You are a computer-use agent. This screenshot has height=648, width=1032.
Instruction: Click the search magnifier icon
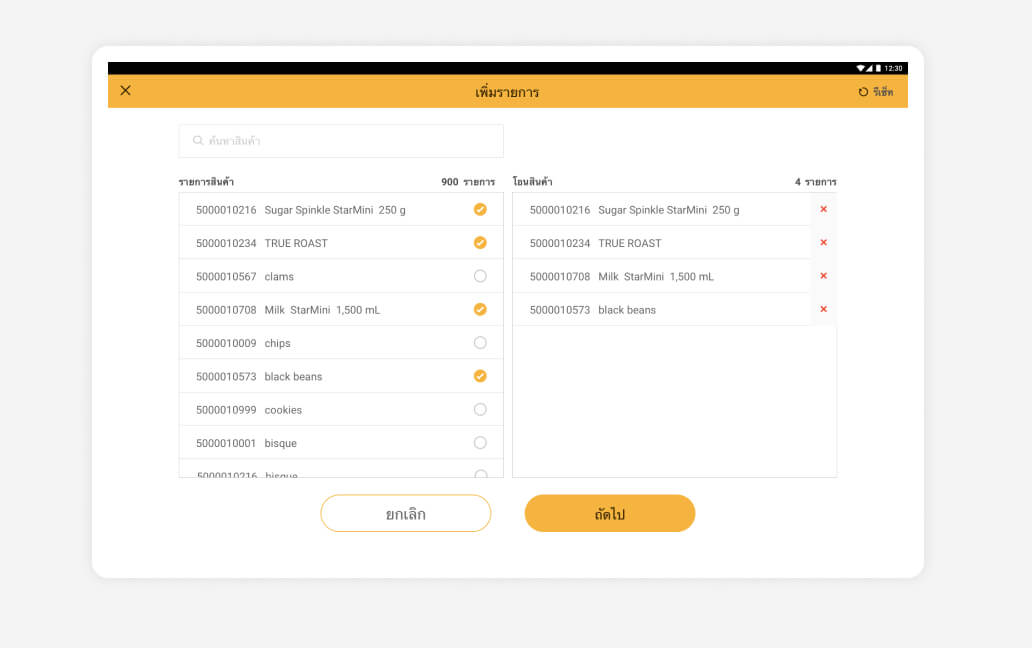(198, 141)
